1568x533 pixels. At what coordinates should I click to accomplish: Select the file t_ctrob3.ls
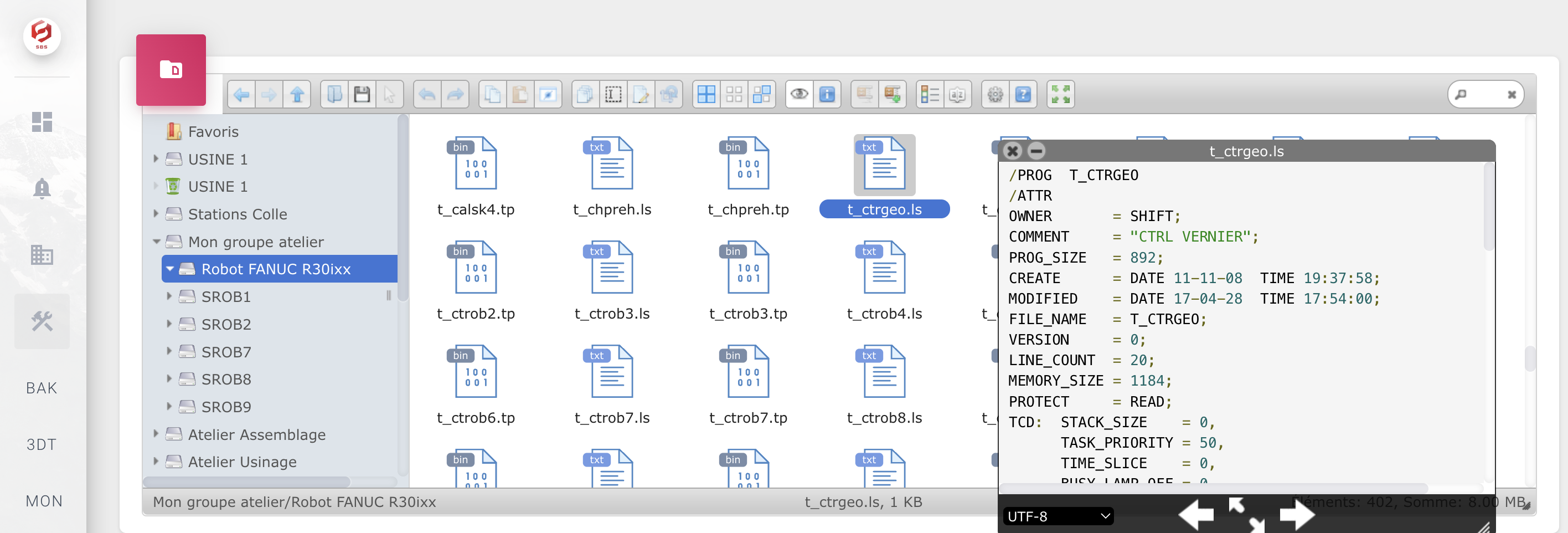(612, 281)
